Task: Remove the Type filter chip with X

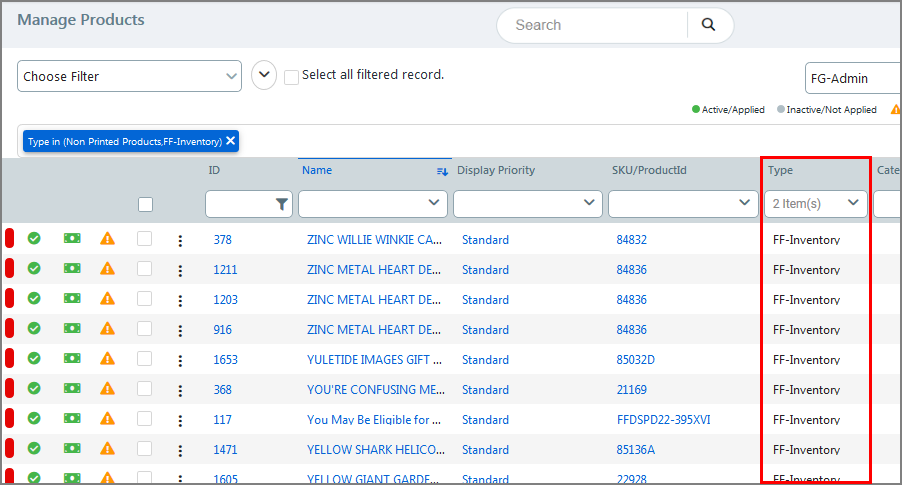Action: [231, 141]
